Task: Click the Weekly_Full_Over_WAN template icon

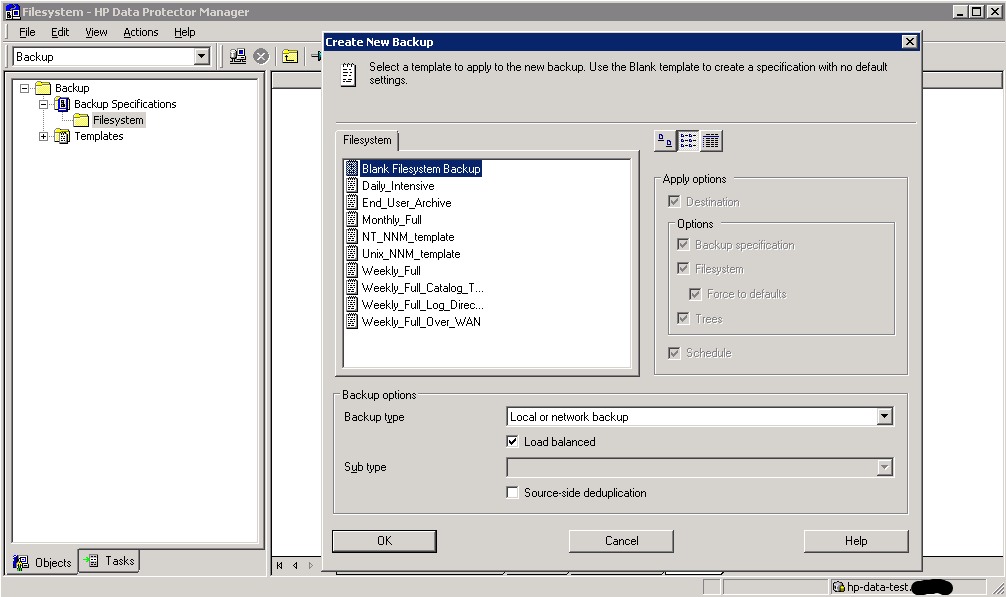Action: 352,321
